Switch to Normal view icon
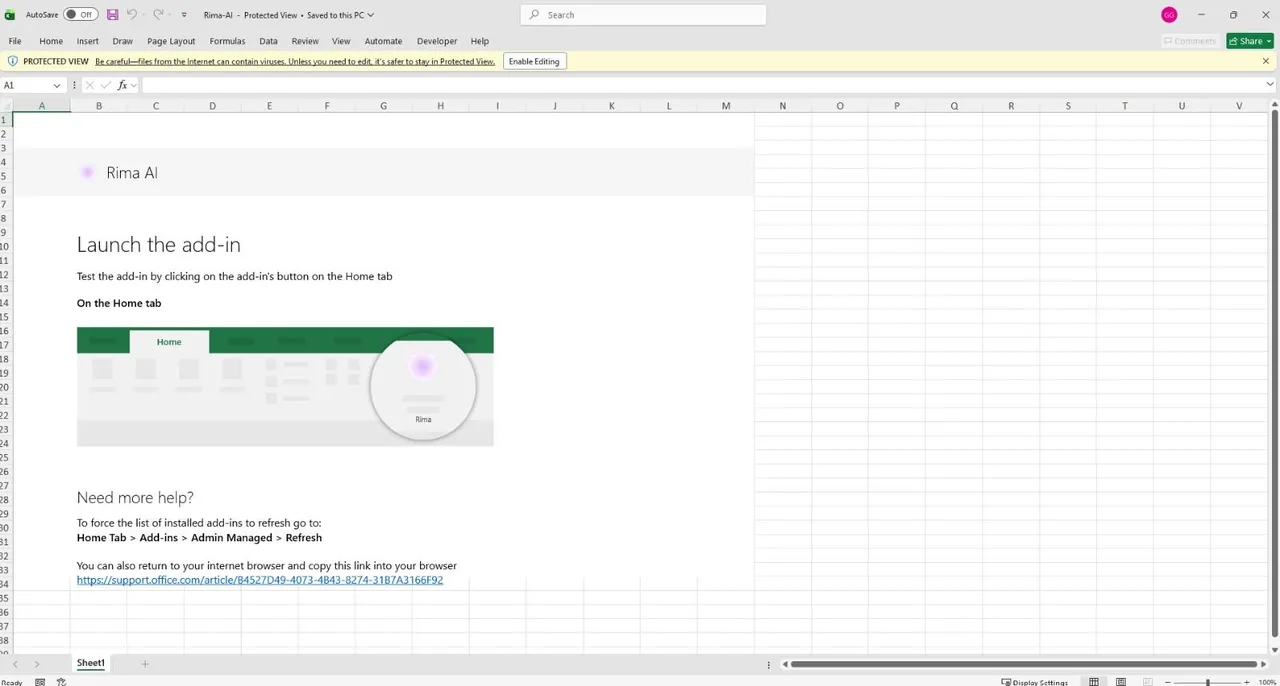Screen dimensions: 1280x686 (1094, 682)
